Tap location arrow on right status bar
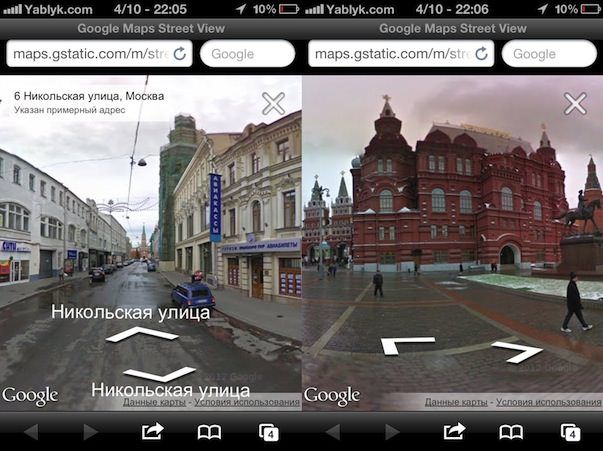The height and width of the screenshot is (451, 603). [543, 9]
